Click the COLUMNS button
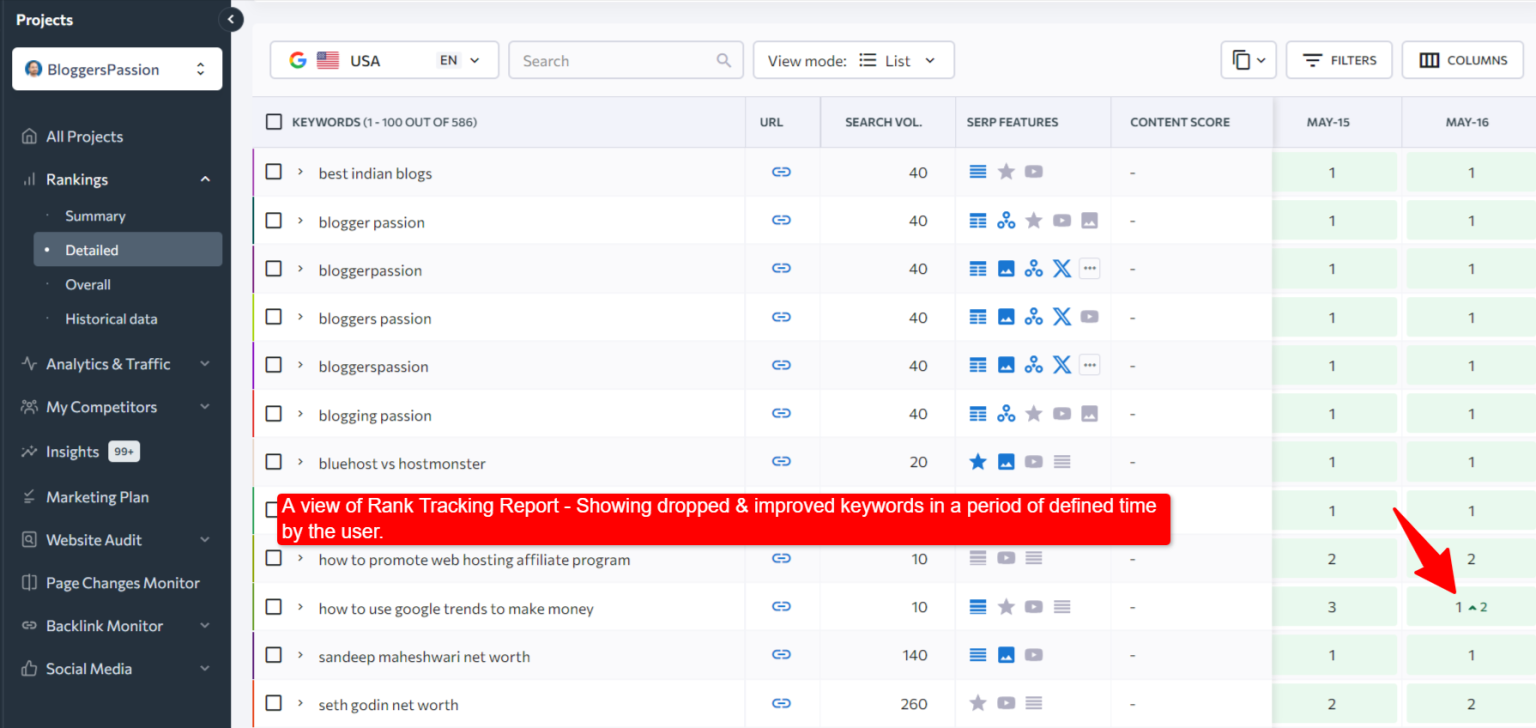 tap(1462, 60)
